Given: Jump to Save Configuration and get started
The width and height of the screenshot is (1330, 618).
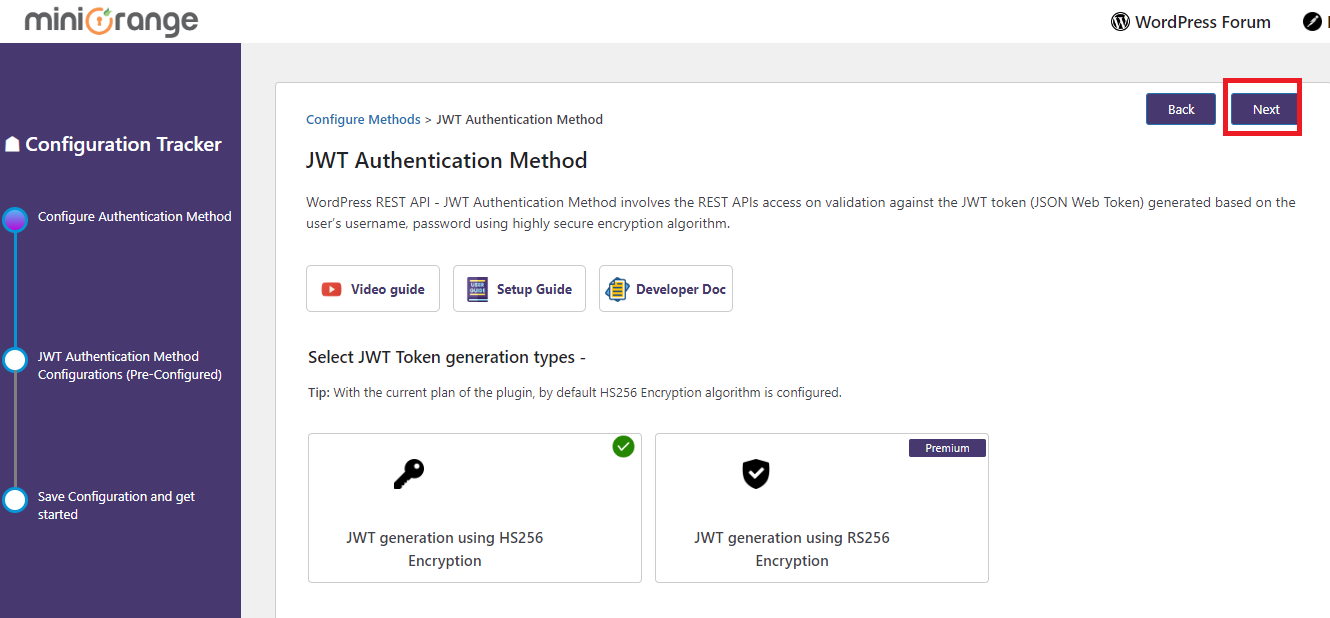Looking at the screenshot, I should [116, 505].
